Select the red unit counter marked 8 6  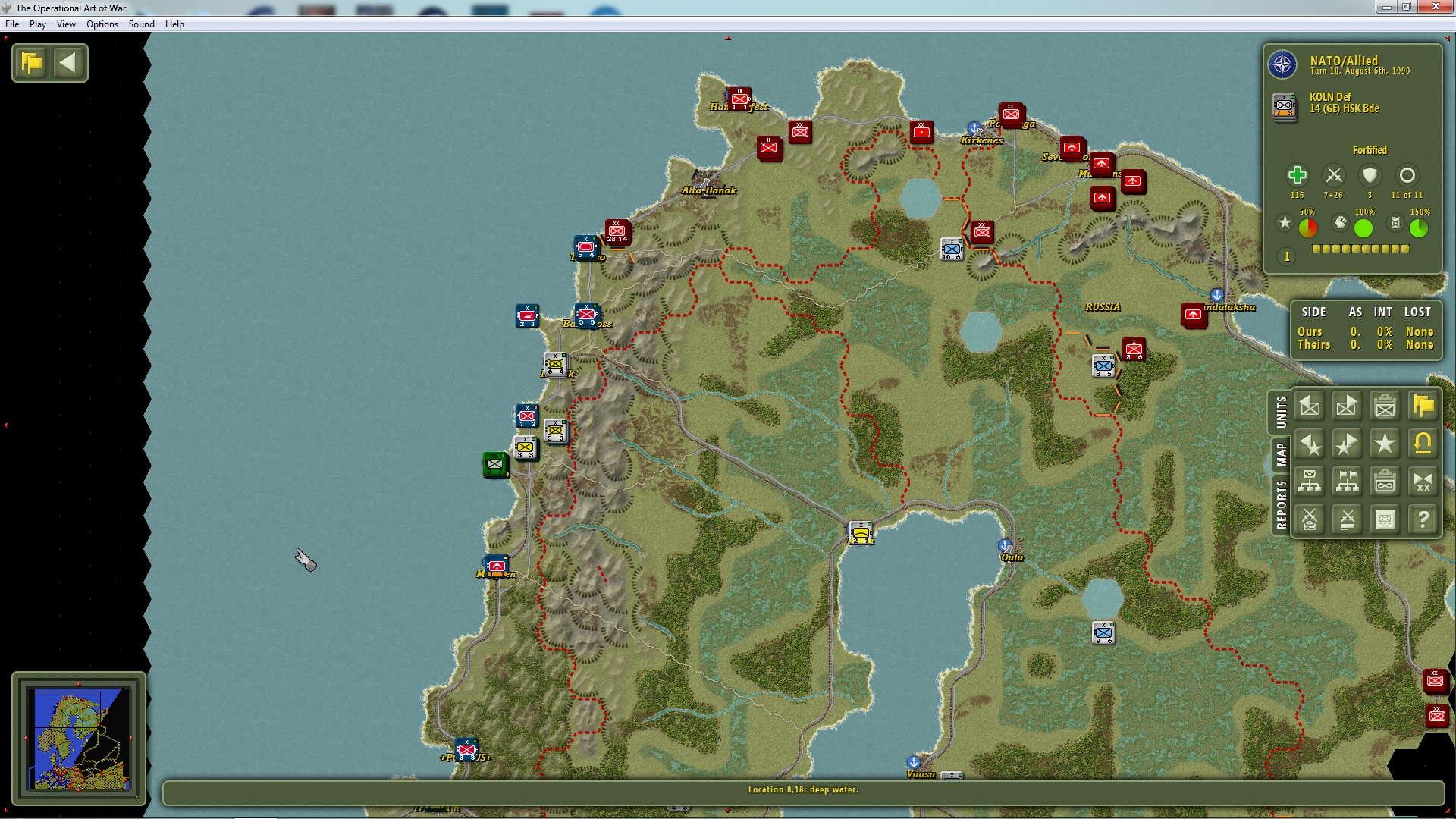coord(1134,350)
